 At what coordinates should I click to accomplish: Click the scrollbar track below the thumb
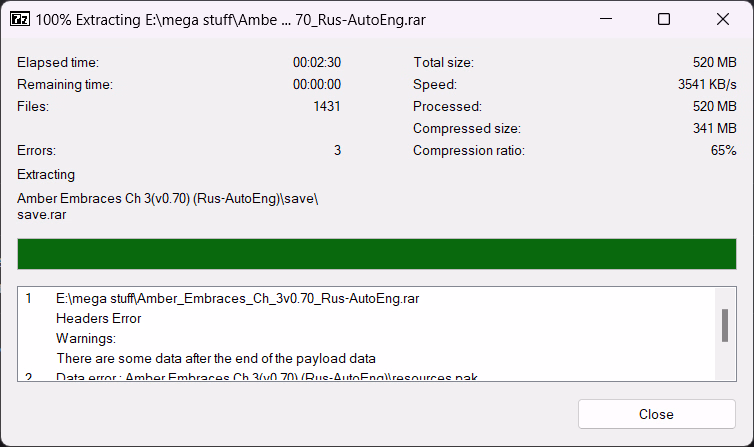[724, 362]
